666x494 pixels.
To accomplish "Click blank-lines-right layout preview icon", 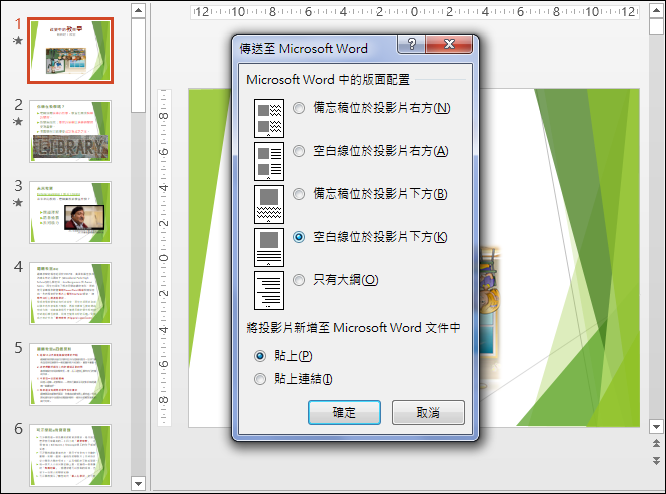I will [269, 161].
